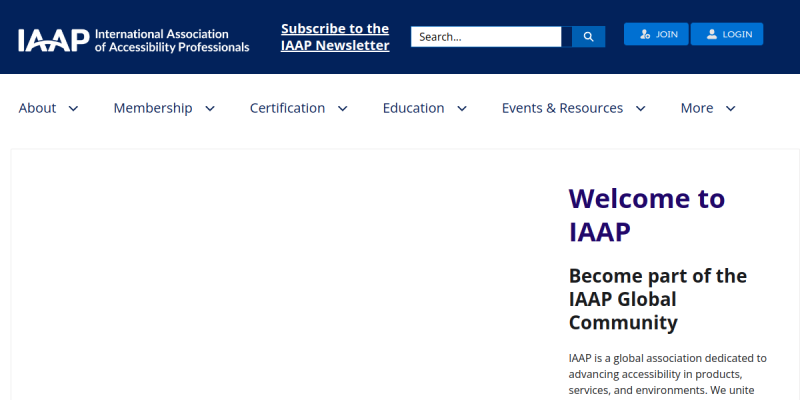Image resolution: width=800 pixels, height=400 pixels.
Task: Expand the chevron next to Certification
Action: coord(343,108)
